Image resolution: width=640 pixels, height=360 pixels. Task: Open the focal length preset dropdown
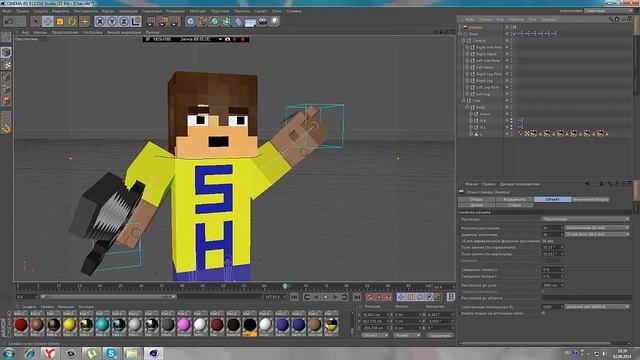597,228
